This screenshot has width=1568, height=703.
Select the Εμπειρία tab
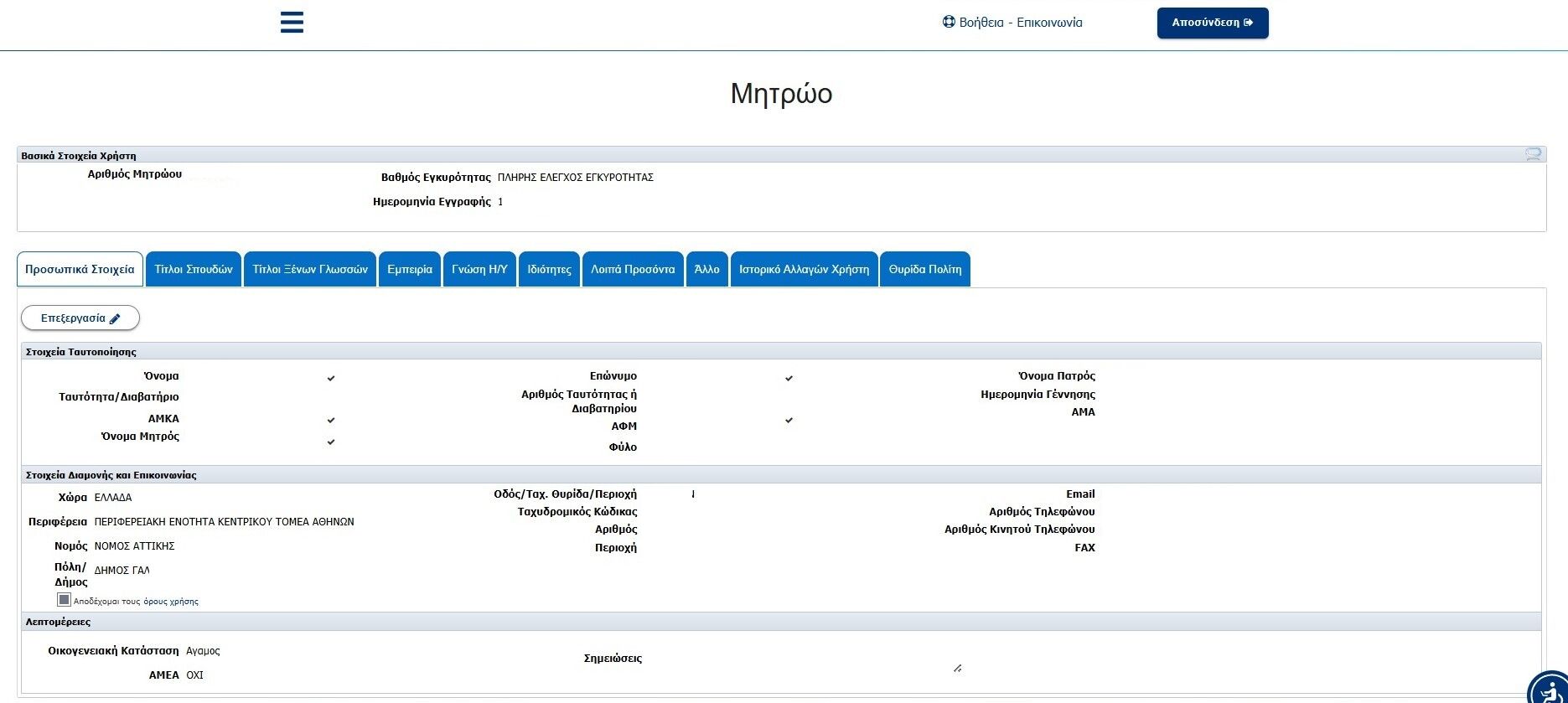410,270
